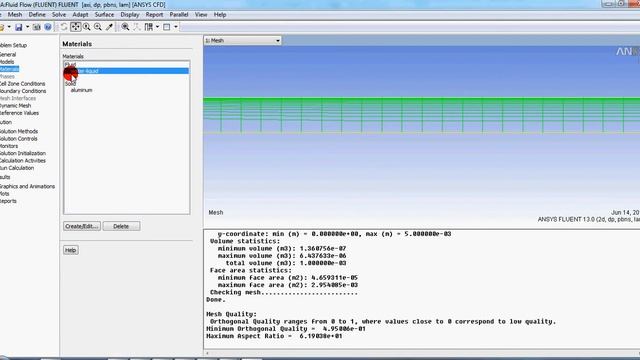Select the Pan (four-arrow) view tool
The height and width of the screenshot is (360, 640).
point(76,27)
